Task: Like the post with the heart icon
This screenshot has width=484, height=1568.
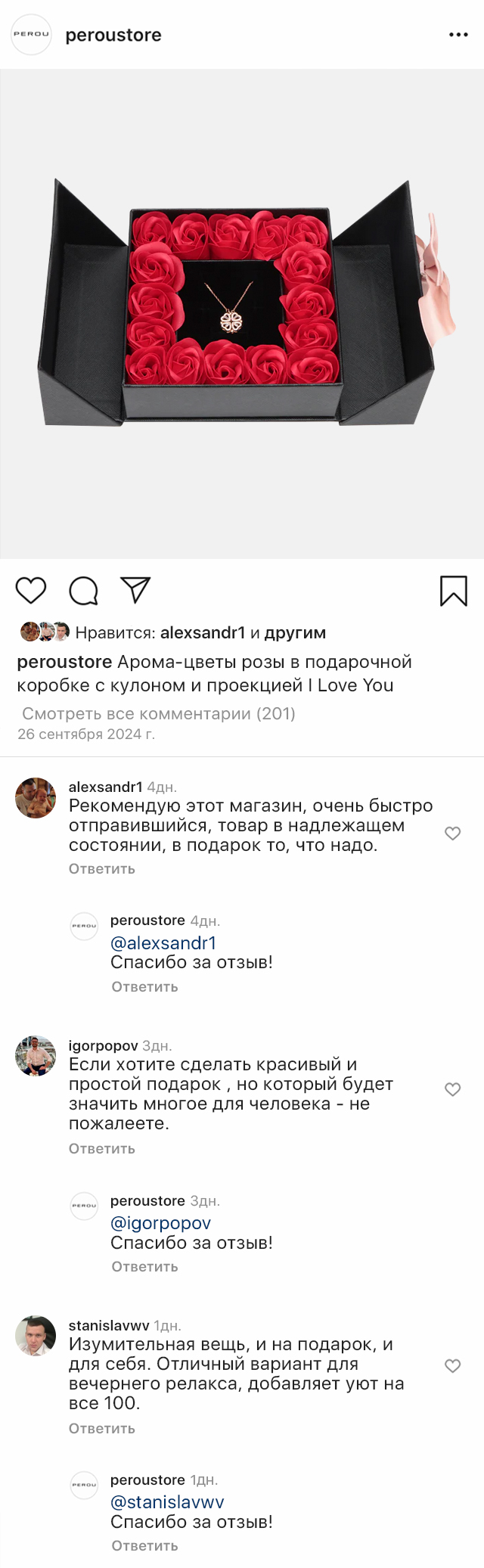Action: (x=31, y=590)
